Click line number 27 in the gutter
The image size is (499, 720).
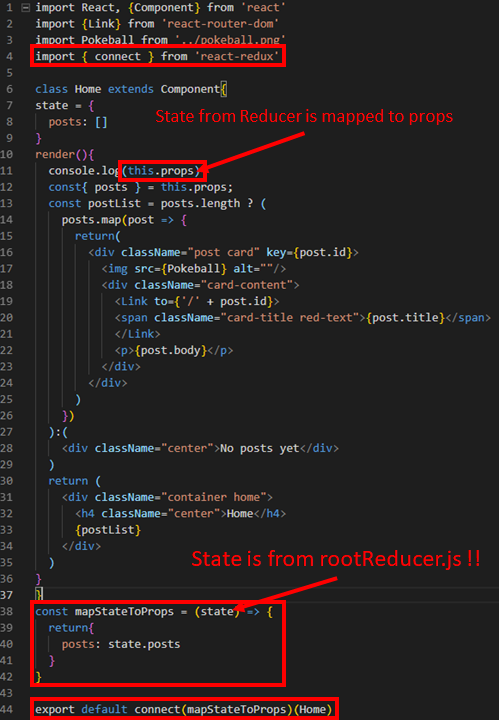point(6,432)
